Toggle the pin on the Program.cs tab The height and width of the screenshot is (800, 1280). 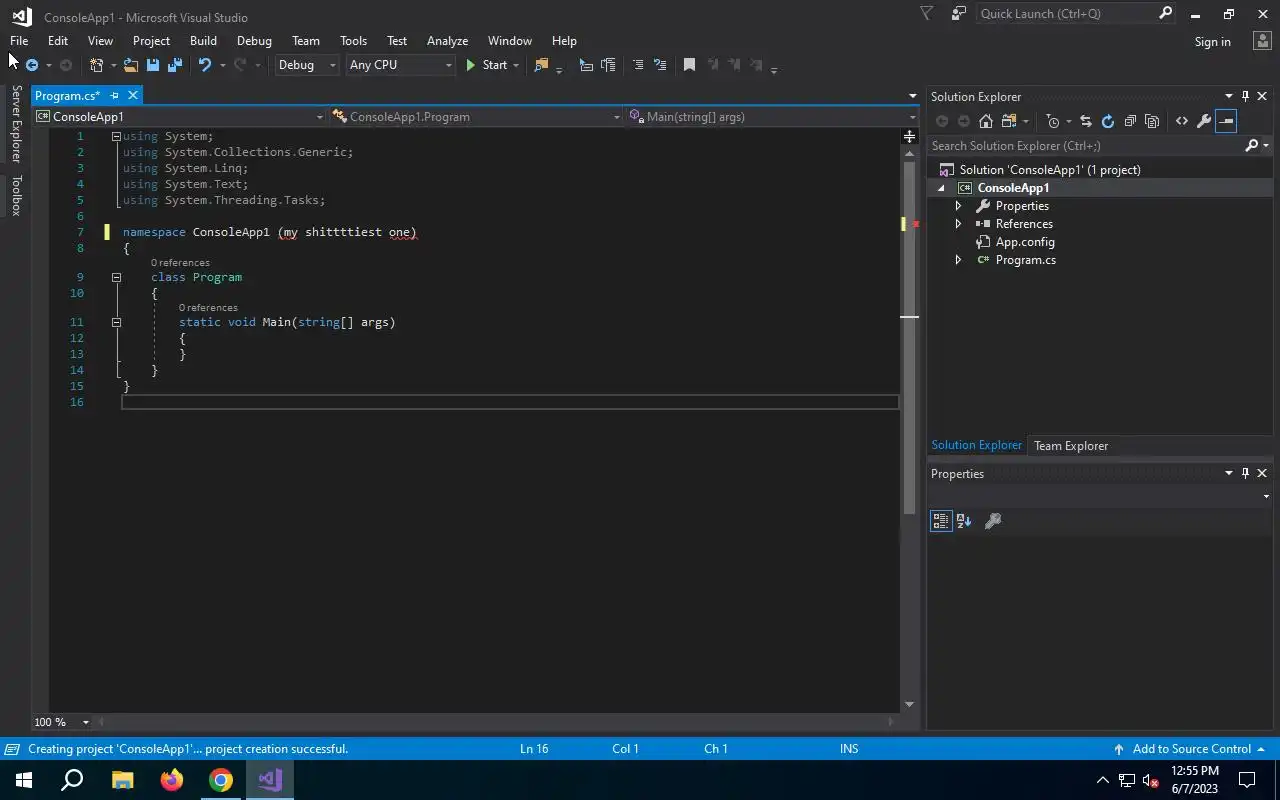114,96
